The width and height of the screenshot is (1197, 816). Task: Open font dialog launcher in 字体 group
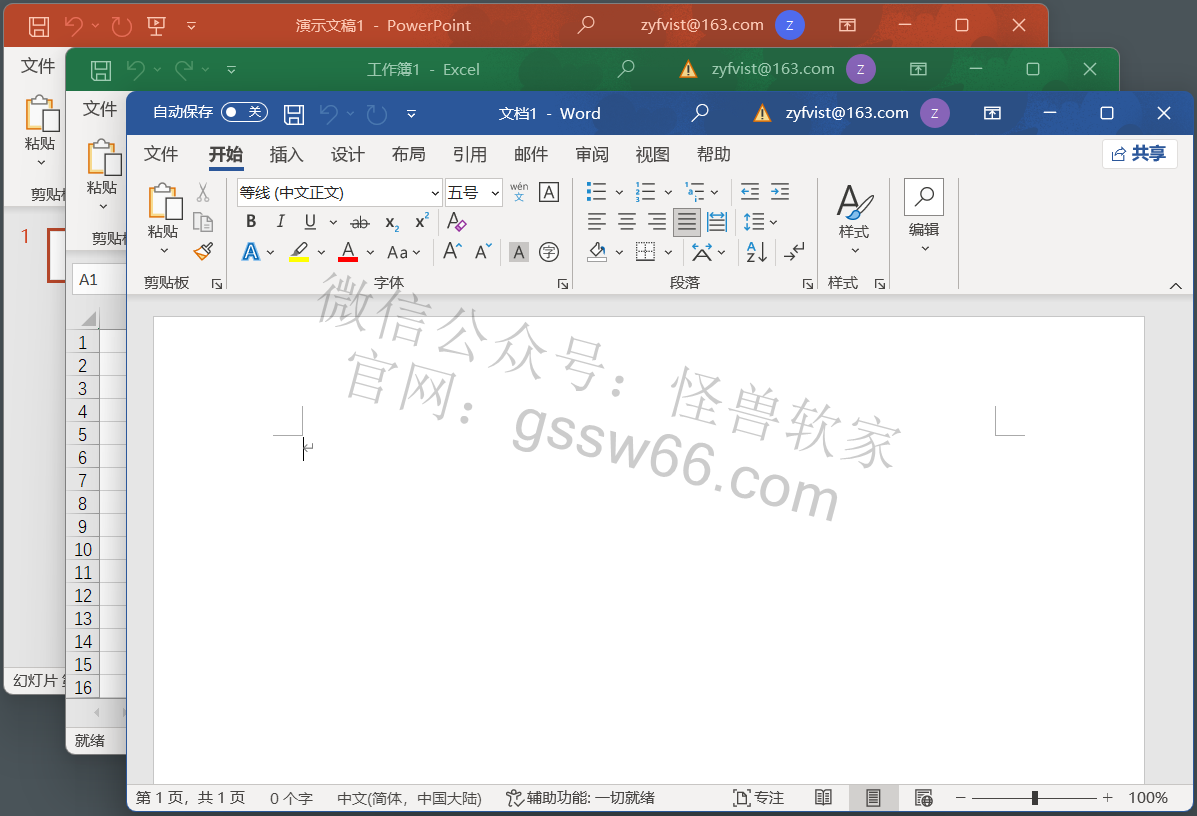pyautogui.click(x=563, y=284)
